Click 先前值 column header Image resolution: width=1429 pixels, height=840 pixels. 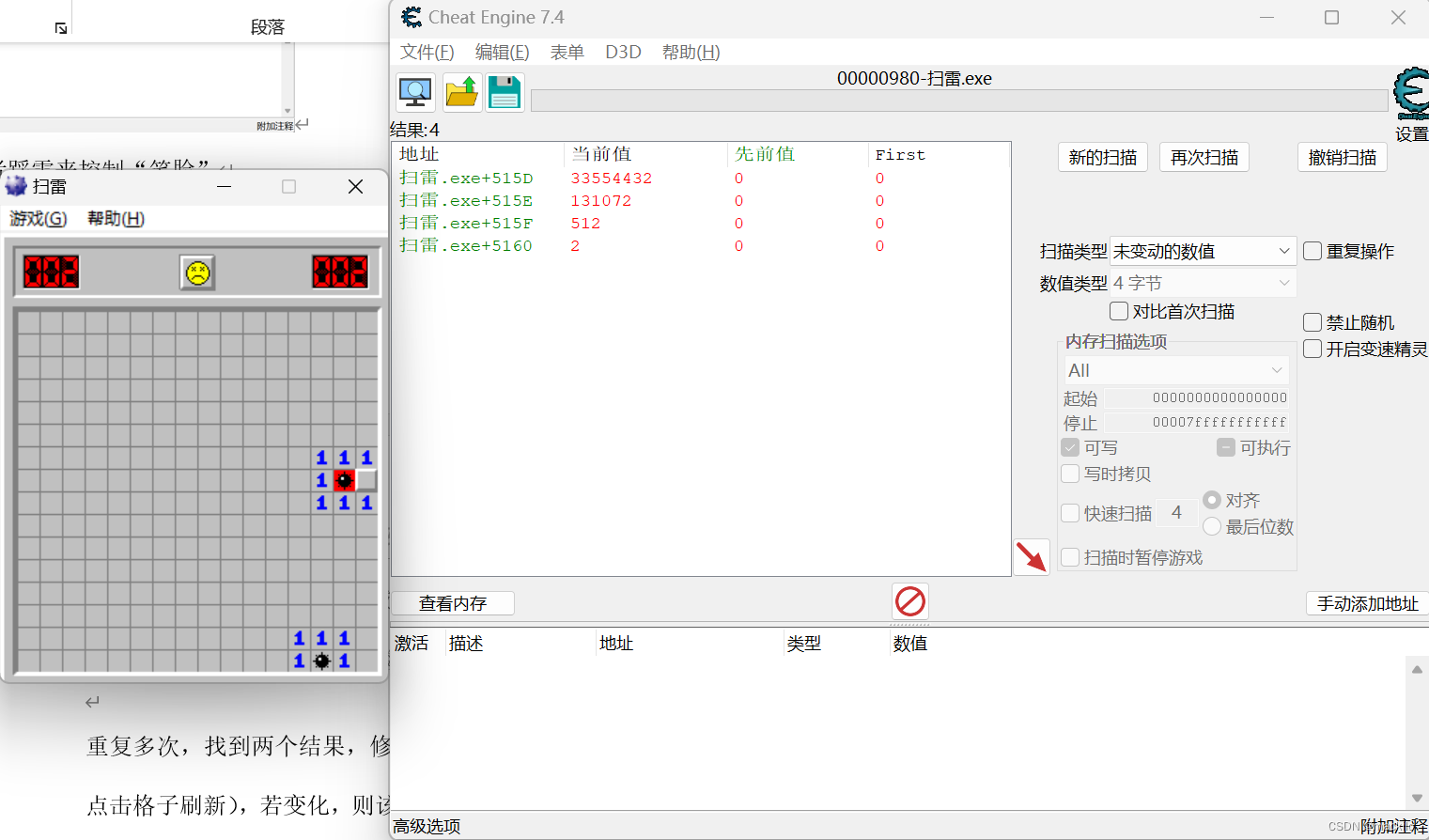point(798,154)
